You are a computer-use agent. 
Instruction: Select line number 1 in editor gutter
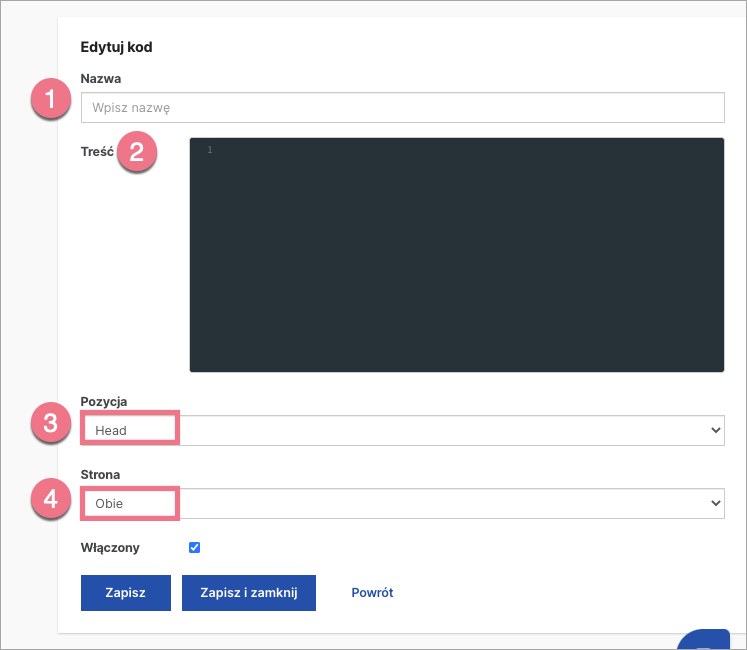[x=210, y=150]
